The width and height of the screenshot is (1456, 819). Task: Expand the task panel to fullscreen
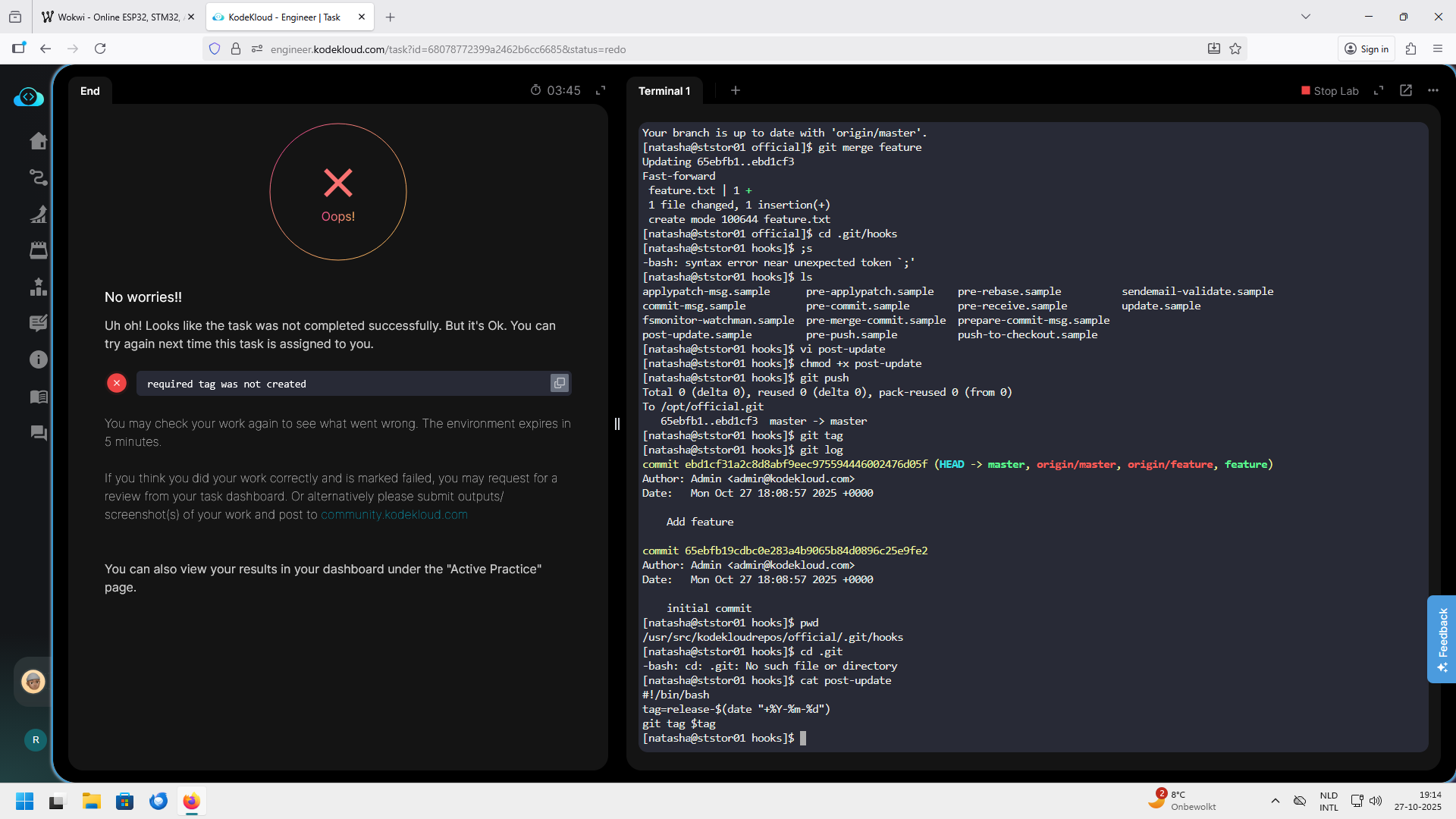[x=601, y=90]
